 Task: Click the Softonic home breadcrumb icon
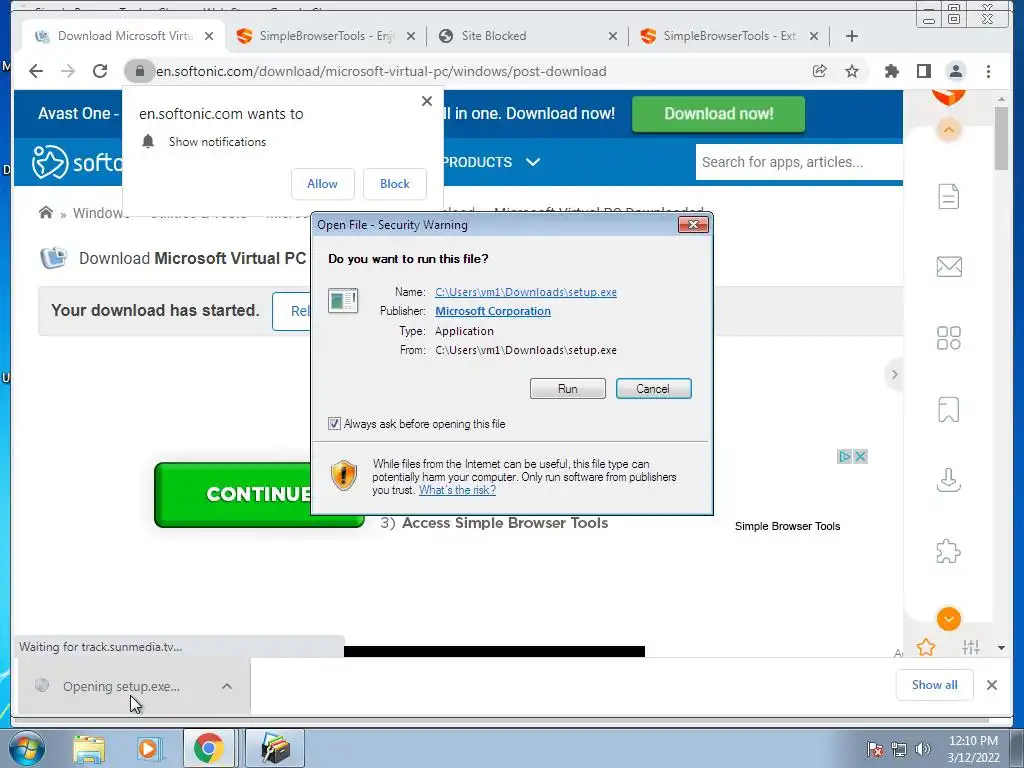pyautogui.click(x=46, y=212)
